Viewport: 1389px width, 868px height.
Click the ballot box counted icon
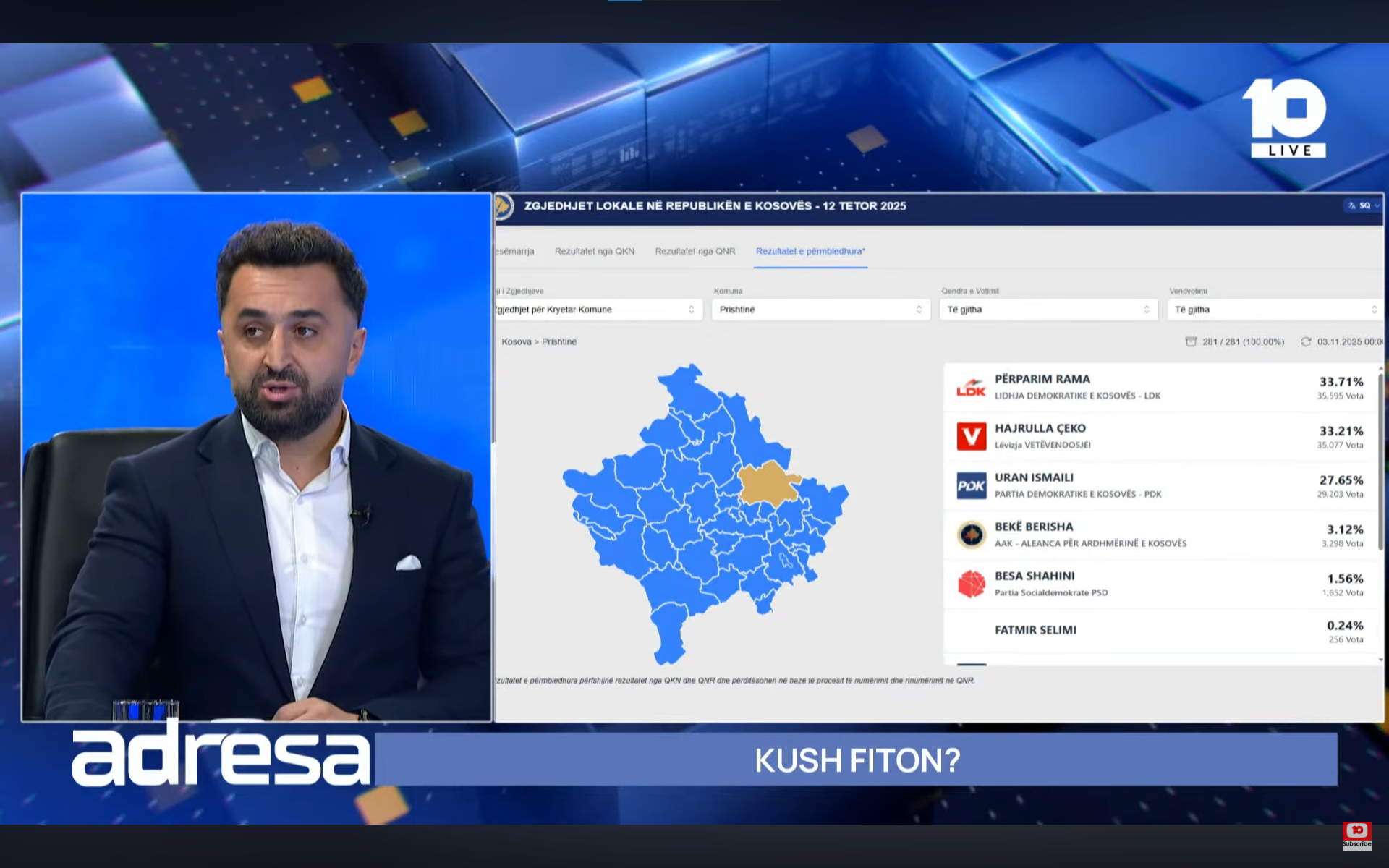[x=1191, y=341]
